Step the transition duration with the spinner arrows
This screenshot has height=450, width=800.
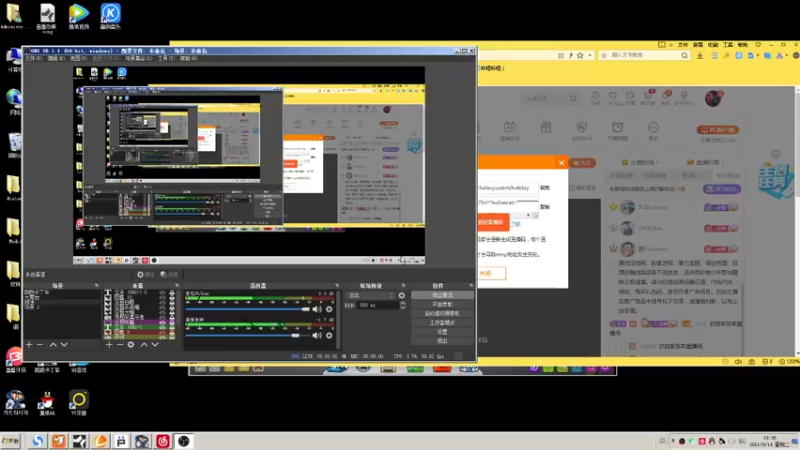click(403, 305)
